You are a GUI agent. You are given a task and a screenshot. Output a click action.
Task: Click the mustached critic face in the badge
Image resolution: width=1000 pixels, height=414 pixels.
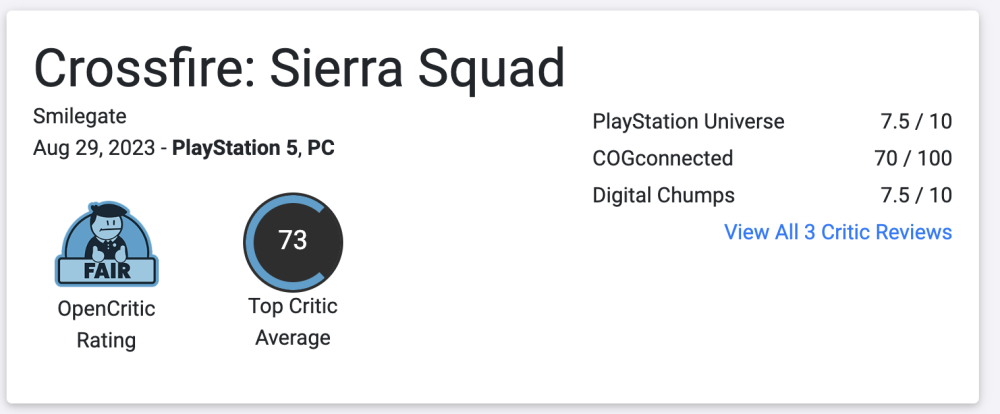click(106, 222)
